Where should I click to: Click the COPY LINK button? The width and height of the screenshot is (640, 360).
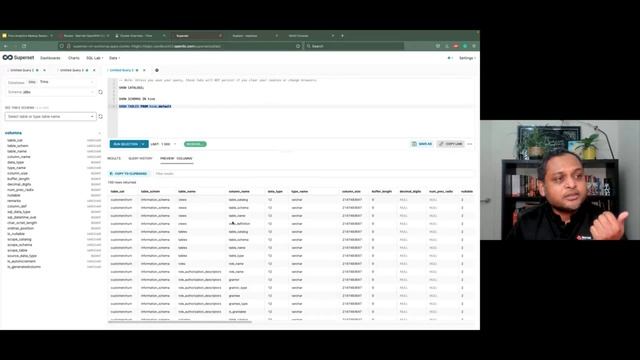click(x=451, y=144)
